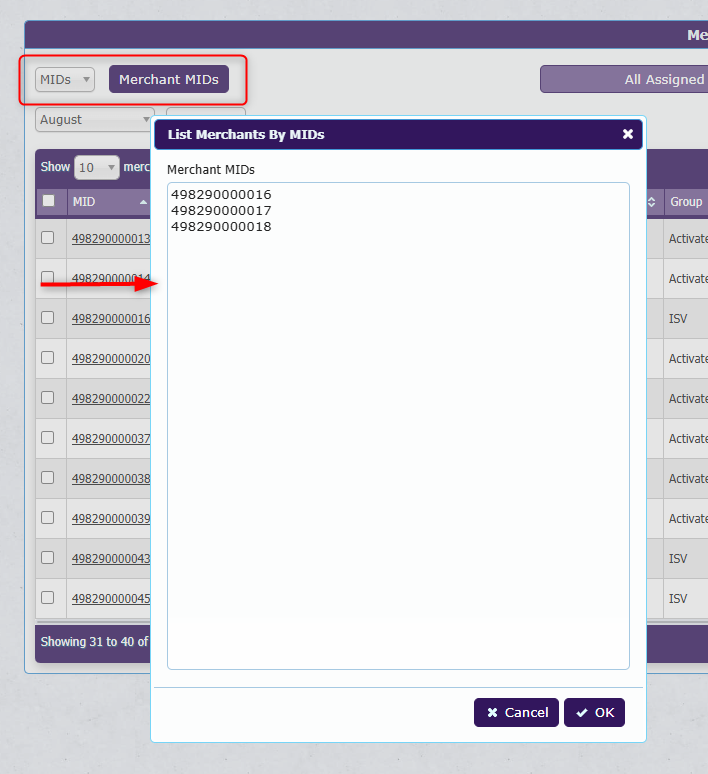Check the box for MID 498290000039
The width and height of the screenshot is (708, 774).
[x=47, y=517]
